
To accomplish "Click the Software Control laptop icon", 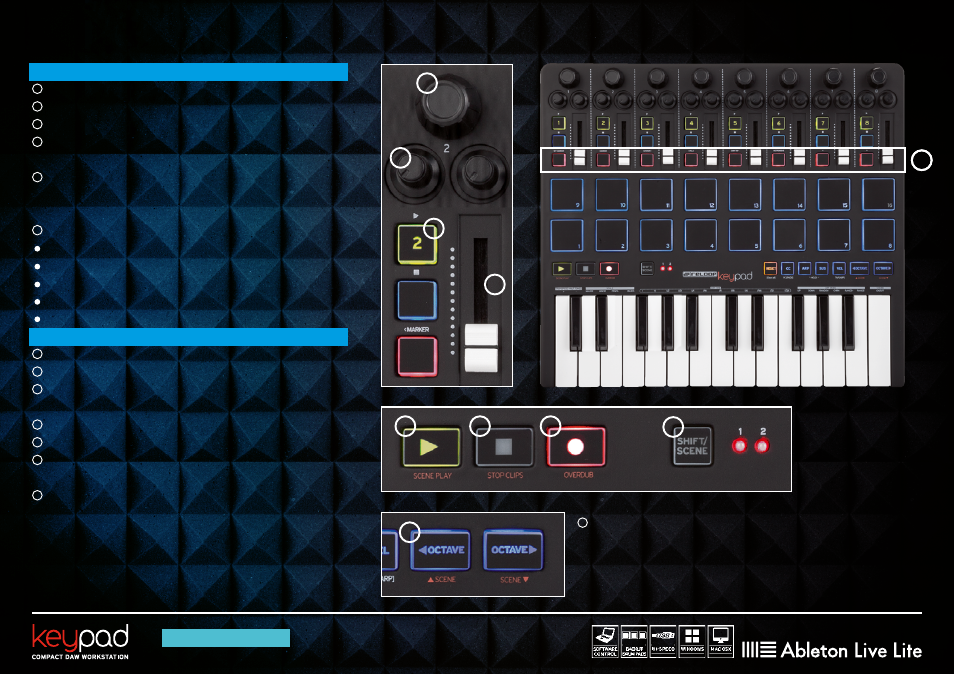I will pyautogui.click(x=605, y=641).
